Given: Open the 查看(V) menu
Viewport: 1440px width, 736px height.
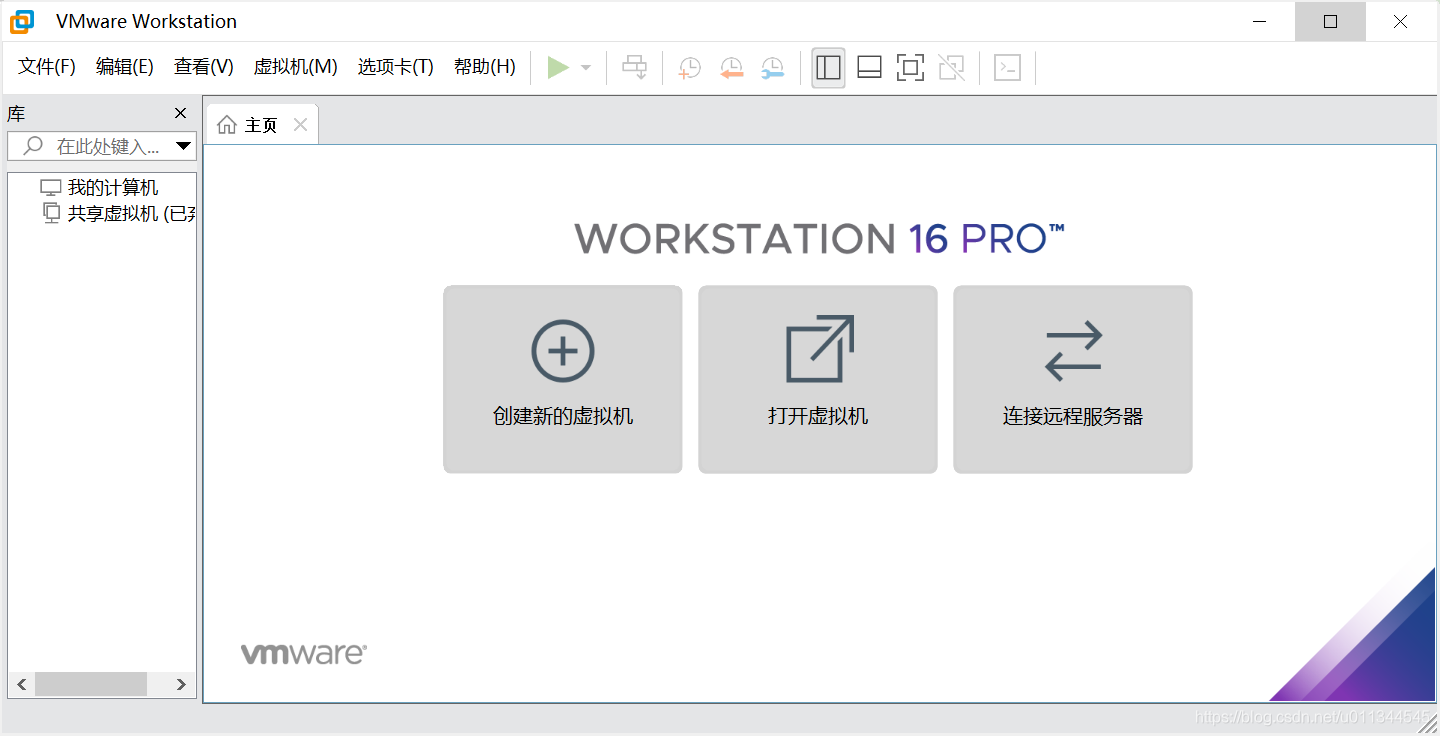Looking at the screenshot, I should click(x=204, y=67).
